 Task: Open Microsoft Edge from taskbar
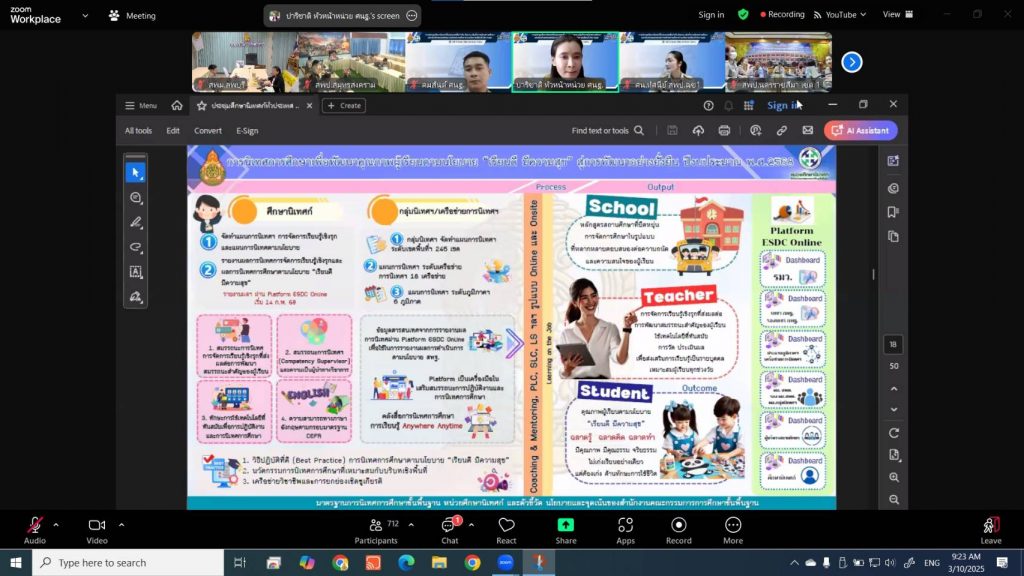tap(406, 562)
